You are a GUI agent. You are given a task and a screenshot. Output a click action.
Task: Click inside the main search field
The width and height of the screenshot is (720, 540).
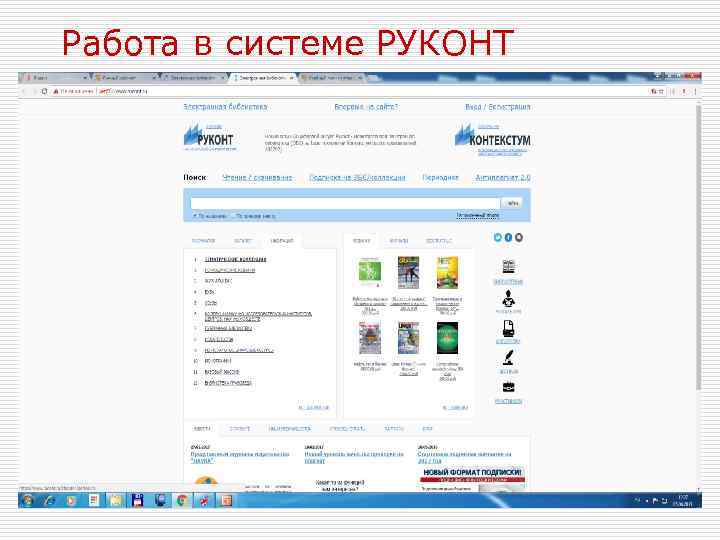point(345,203)
